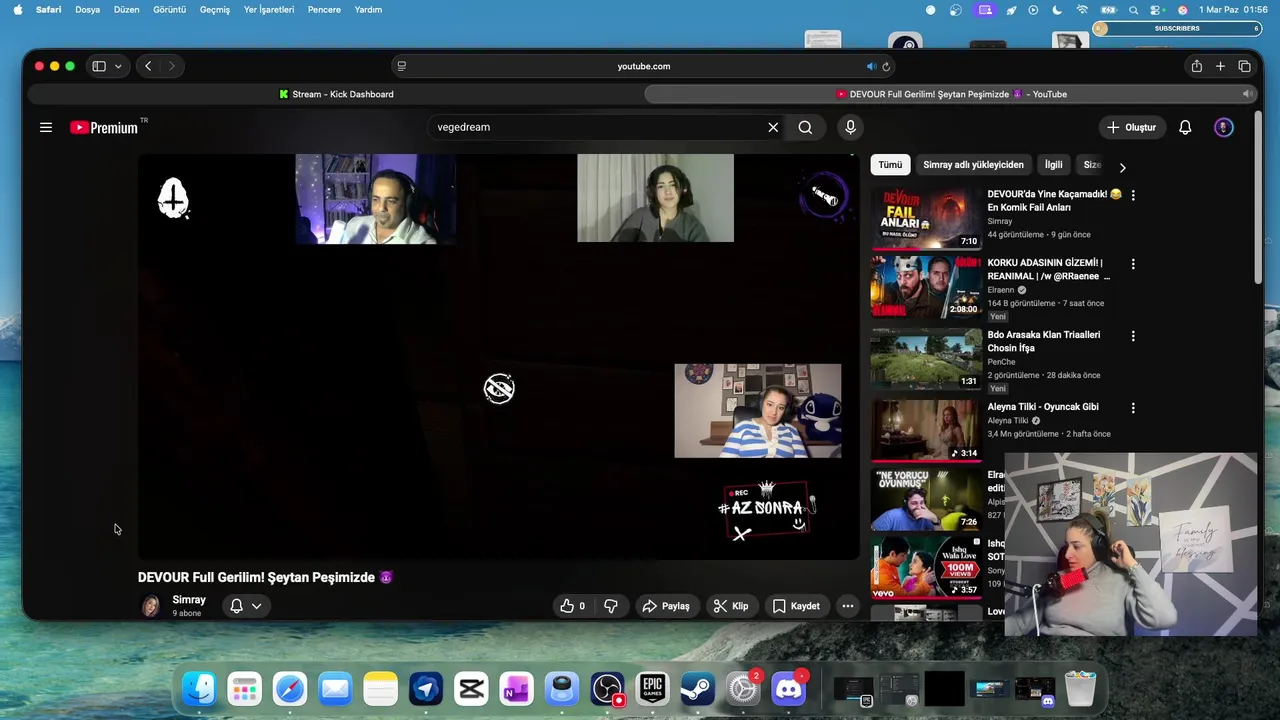The image size is (1280, 720).
Task: Open Wi-Fi status in menu bar
Action: tap(1082, 9)
